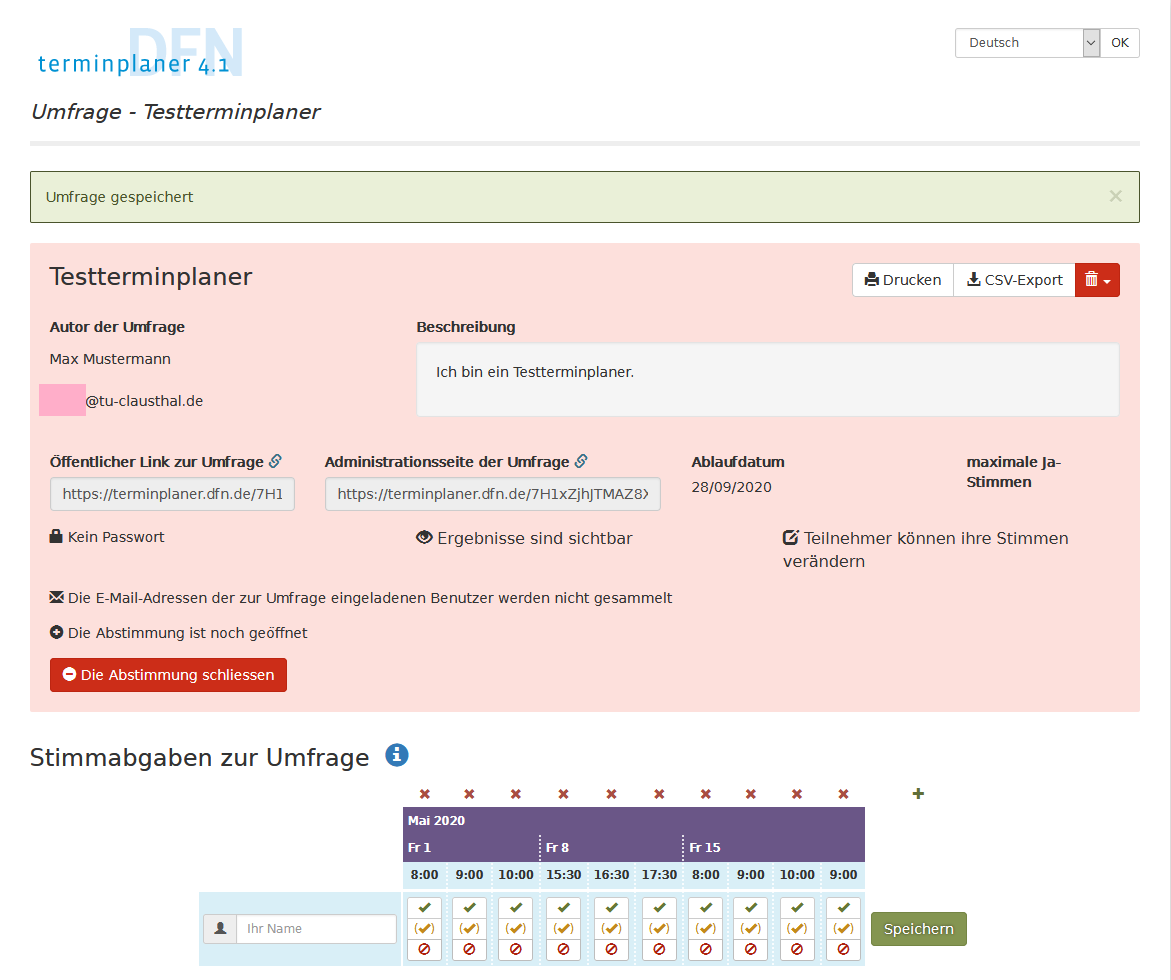Click the Ihr Name input field

tap(316, 929)
